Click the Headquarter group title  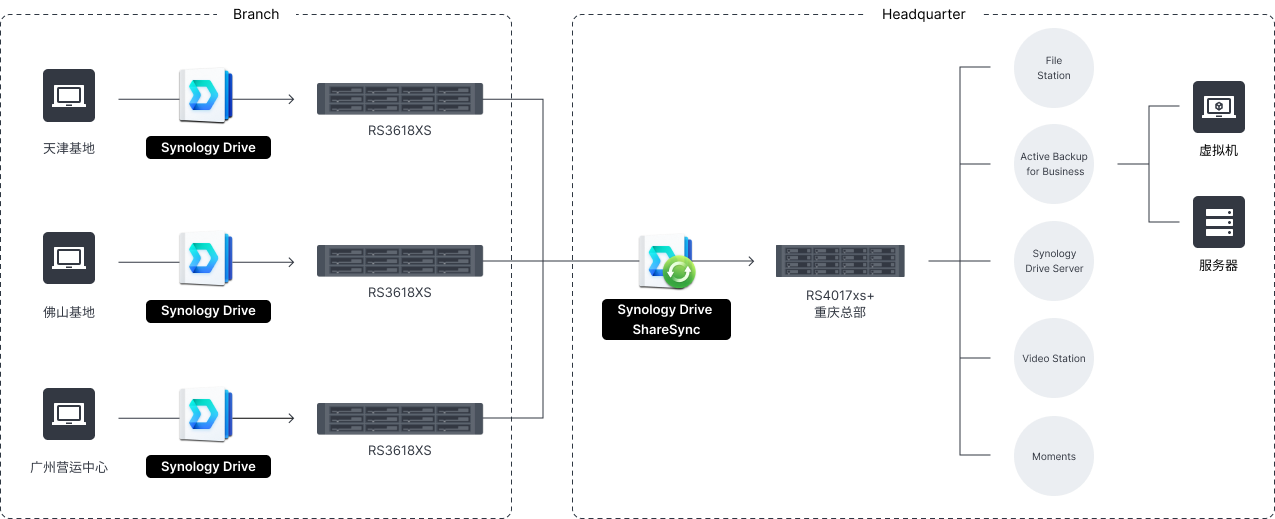click(924, 14)
